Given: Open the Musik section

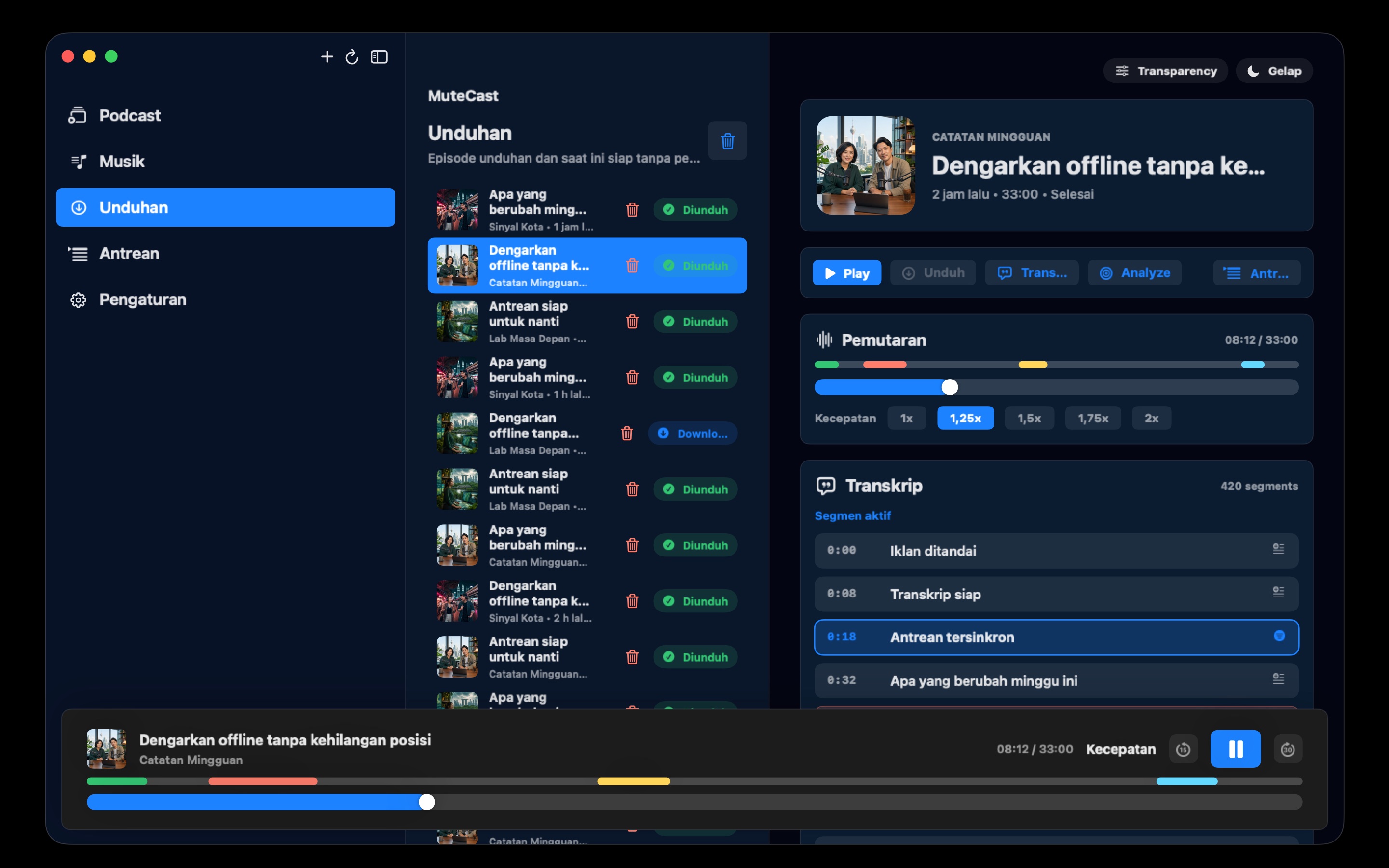Looking at the screenshot, I should click(225, 162).
